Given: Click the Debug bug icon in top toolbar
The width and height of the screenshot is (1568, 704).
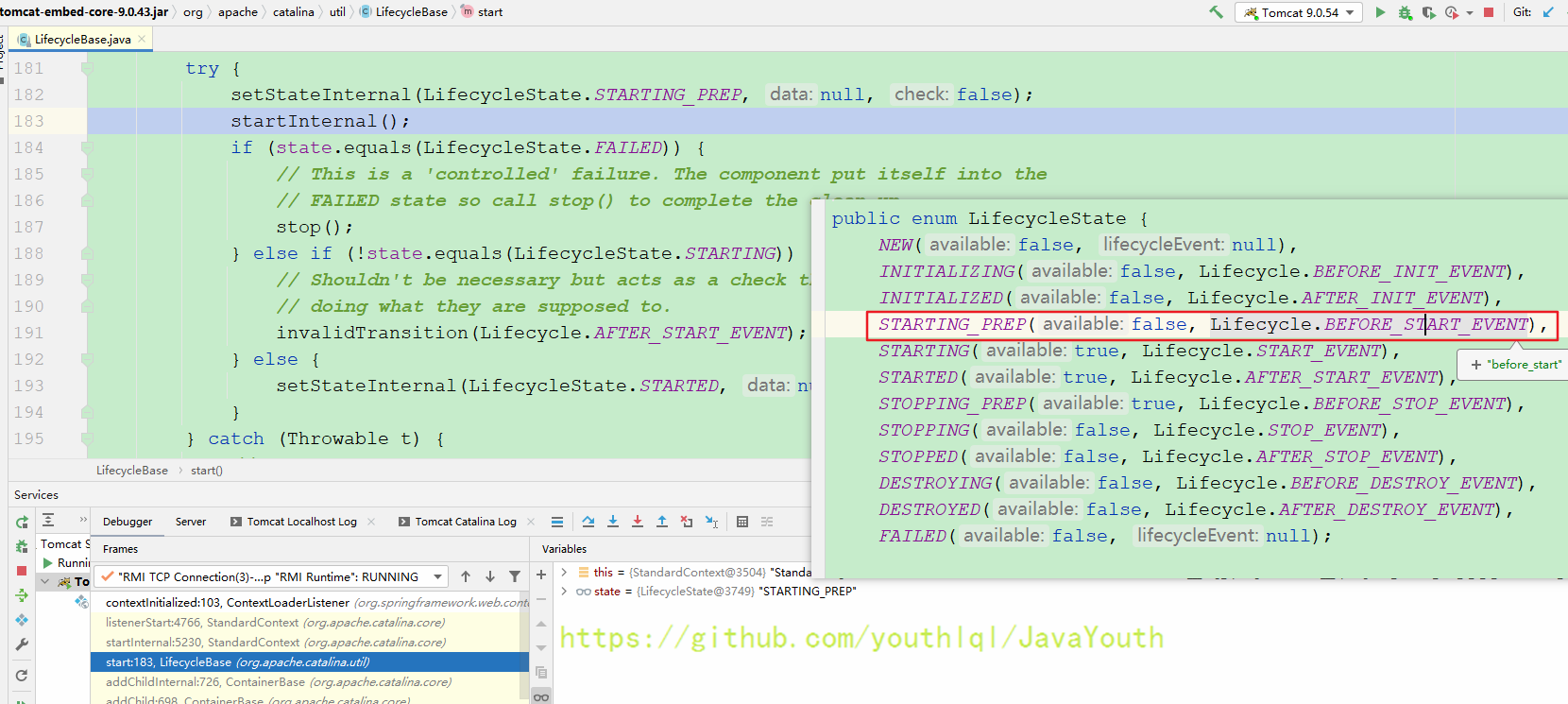Looking at the screenshot, I should point(1405,12).
